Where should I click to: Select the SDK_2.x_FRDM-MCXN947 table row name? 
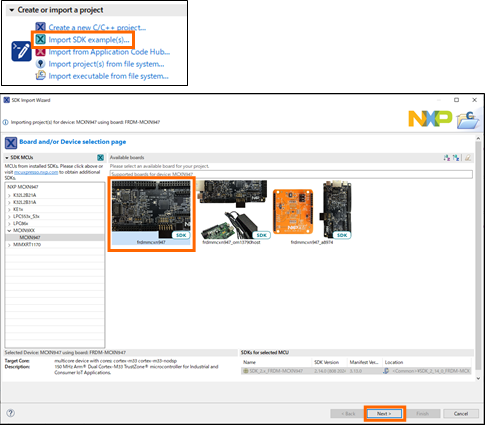pyautogui.click(x=276, y=371)
